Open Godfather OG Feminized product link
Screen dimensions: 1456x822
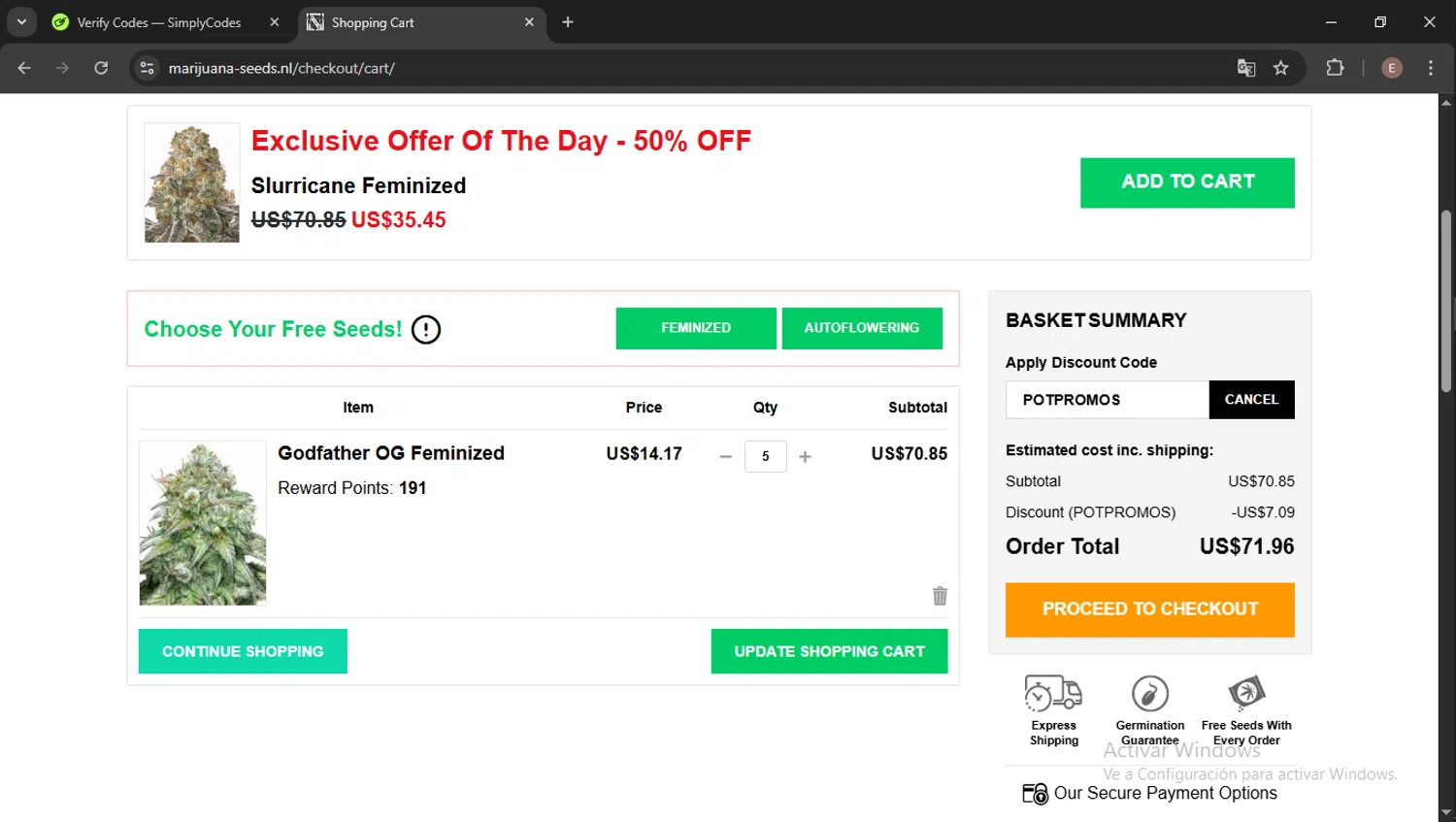[x=391, y=453]
